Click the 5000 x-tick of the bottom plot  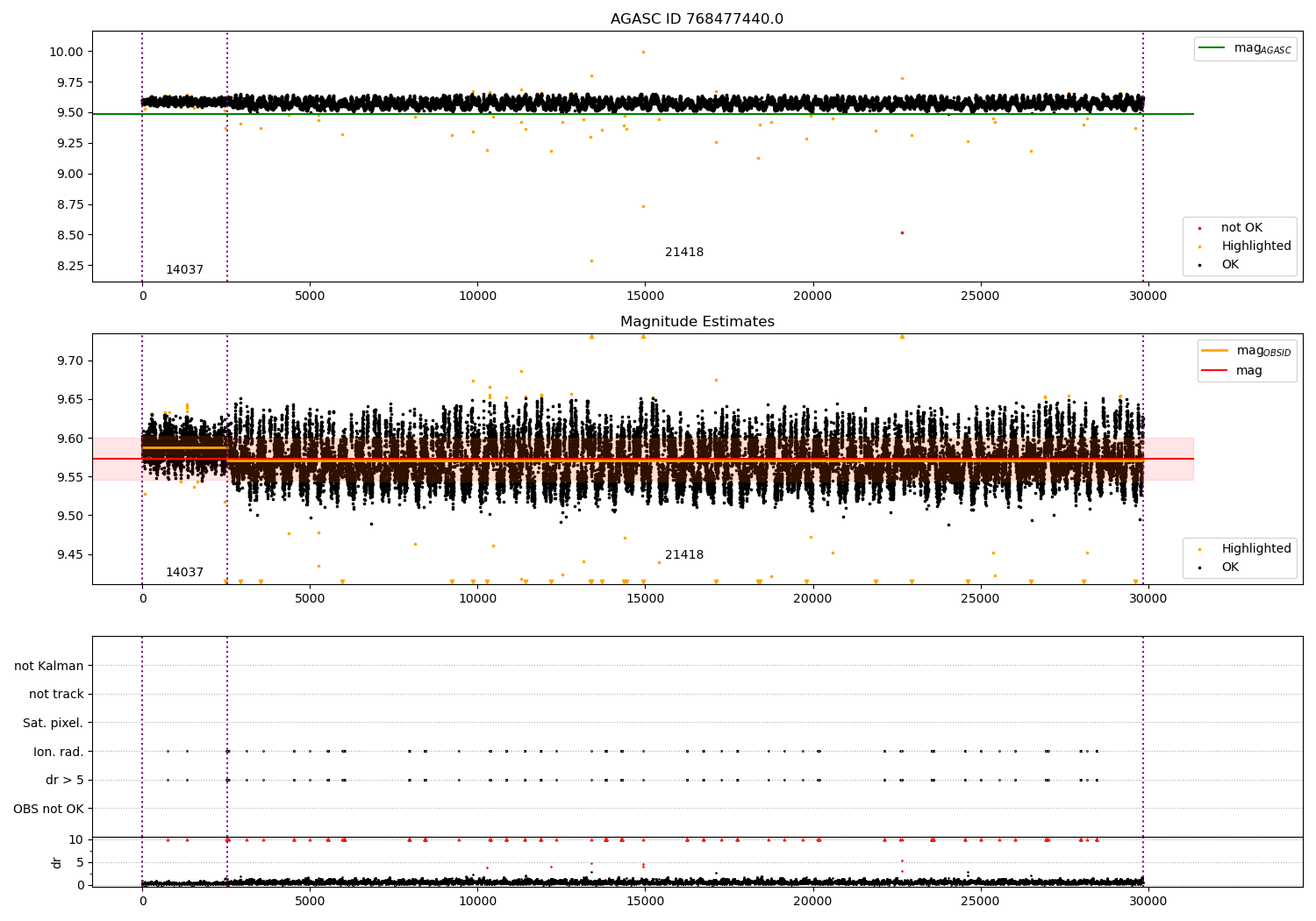coord(310,901)
